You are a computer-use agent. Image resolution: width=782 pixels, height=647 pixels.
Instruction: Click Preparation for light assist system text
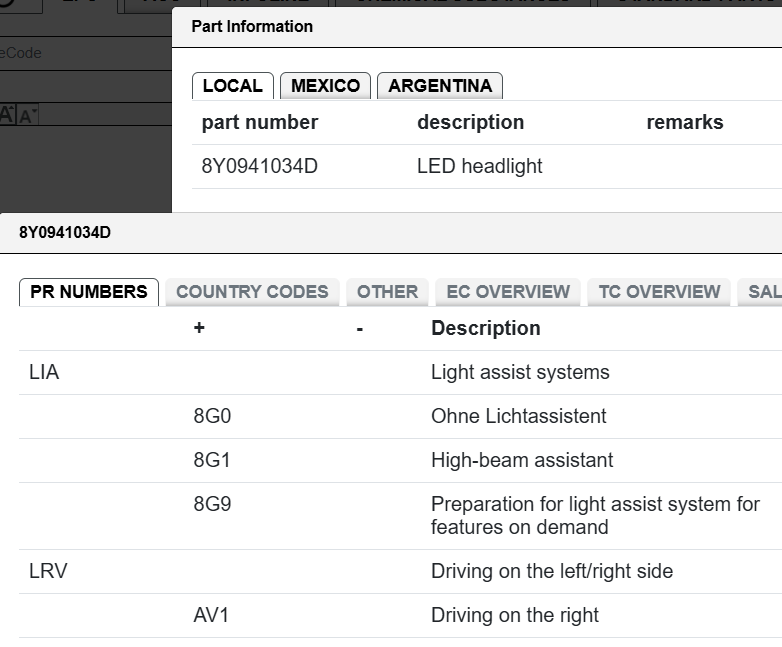595,515
